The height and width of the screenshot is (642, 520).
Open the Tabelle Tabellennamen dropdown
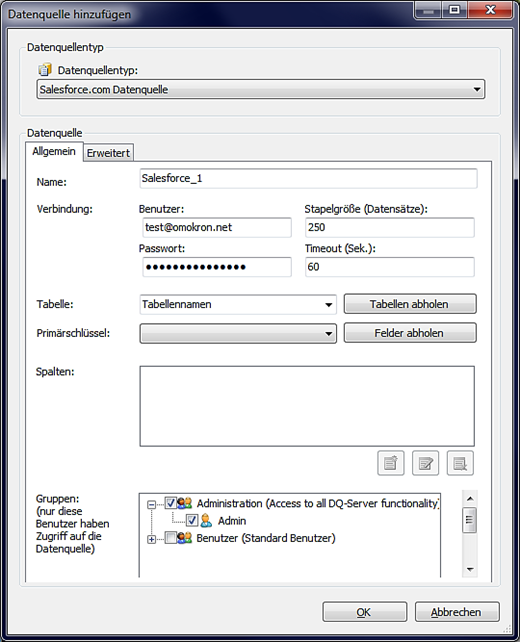tap(238, 304)
